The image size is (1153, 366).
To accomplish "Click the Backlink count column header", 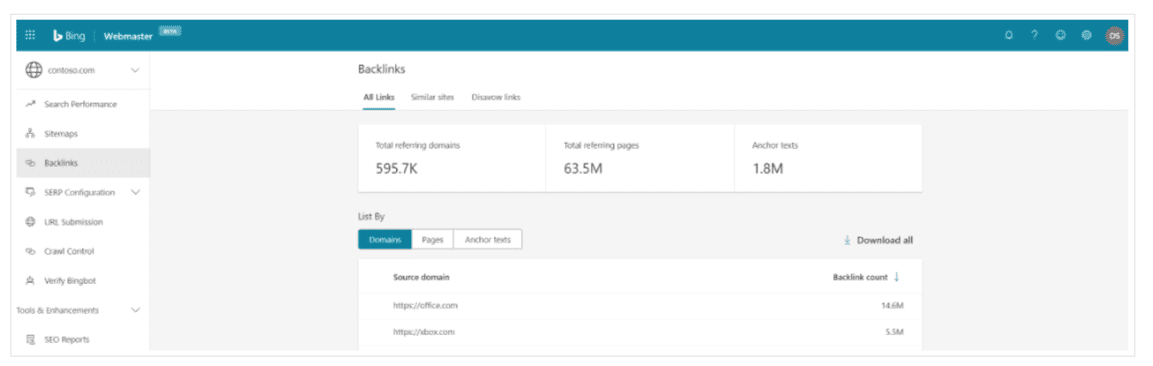I will [860, 277].
